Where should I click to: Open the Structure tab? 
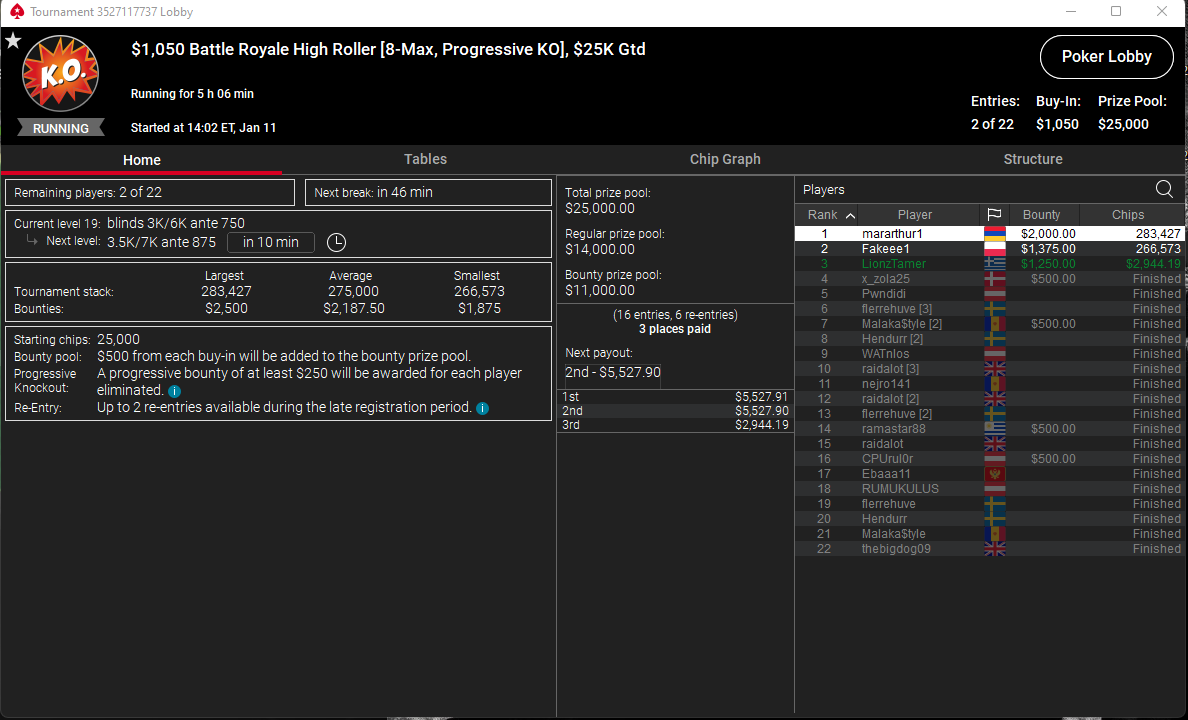pos(1033,159)
